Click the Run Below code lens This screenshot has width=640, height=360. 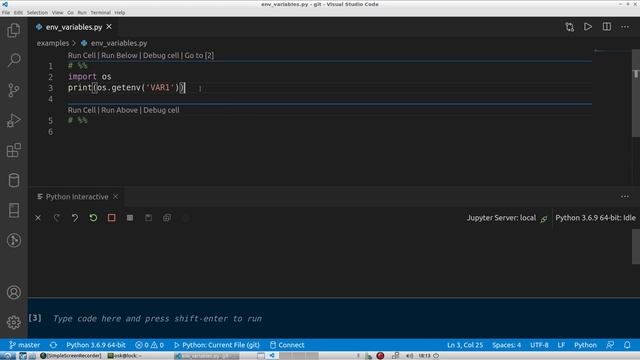tap(119, 56)
